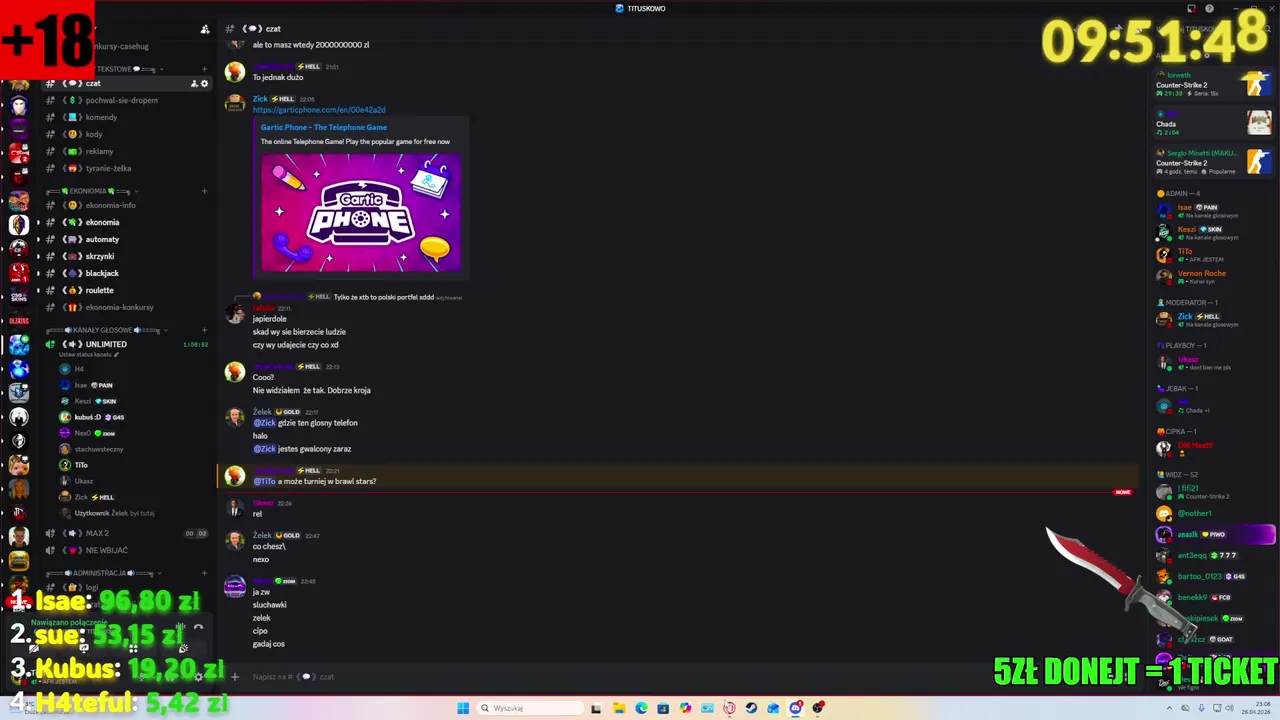Add channel to TEKSTOWE category plus icon
The height and width of the screenshot is (720, 1280).
click(x=204, y=69)
